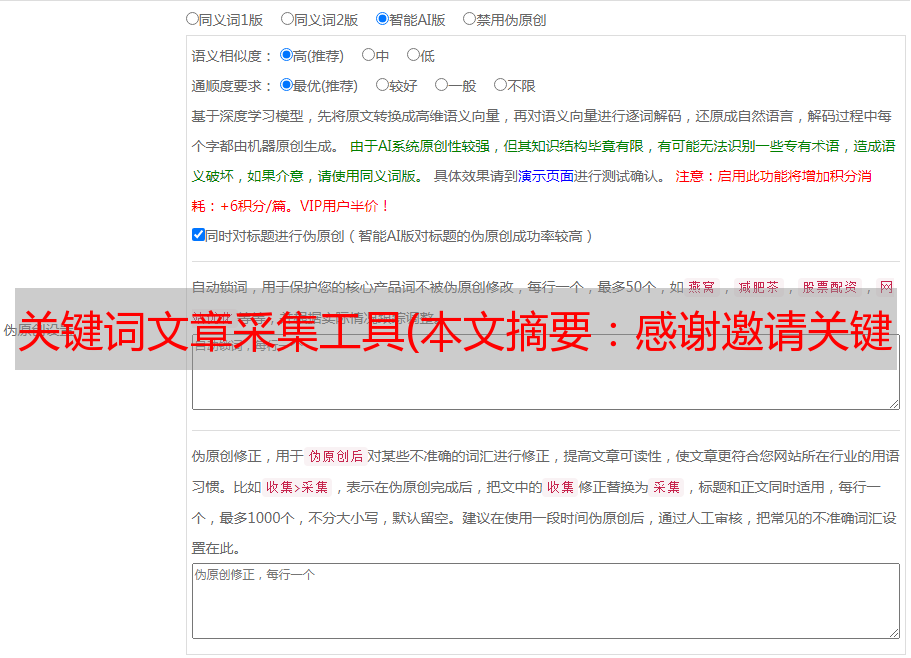Set 通顺度要求 to 较好
The height and width of the screenshot is (658, 911).
[x=382, y=85]
